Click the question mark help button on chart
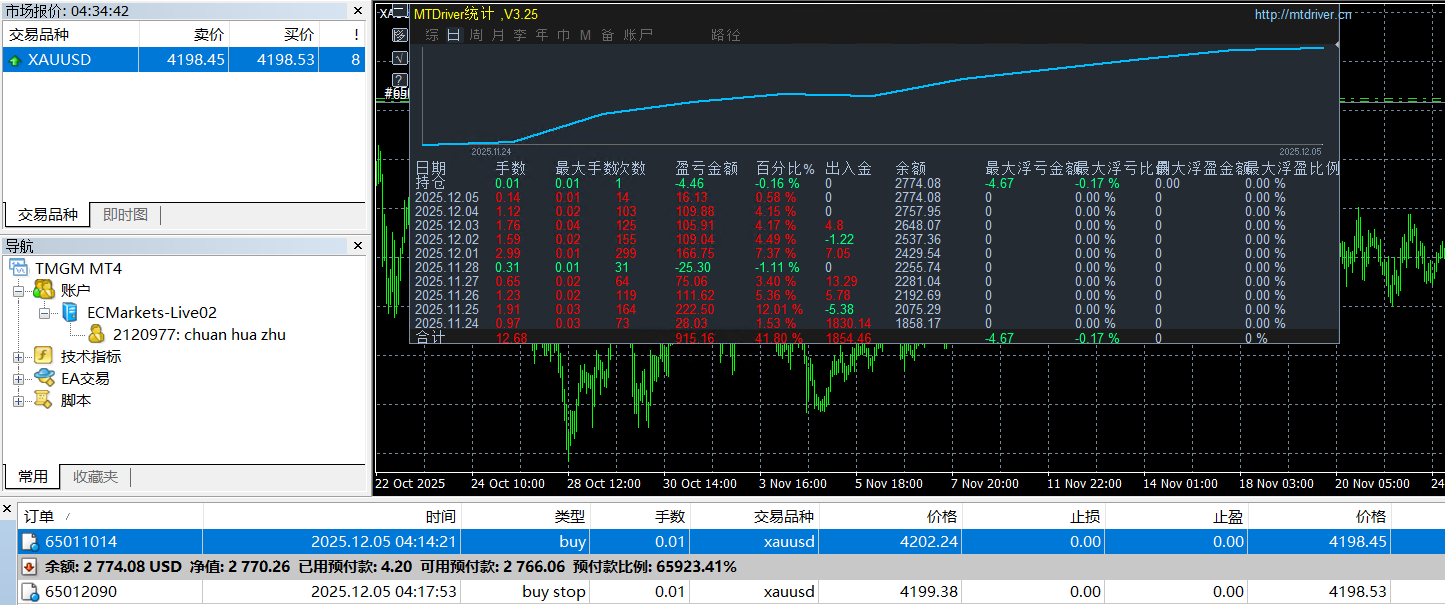Viewport: 1445px width, 605px height. (x=399, y=80)
